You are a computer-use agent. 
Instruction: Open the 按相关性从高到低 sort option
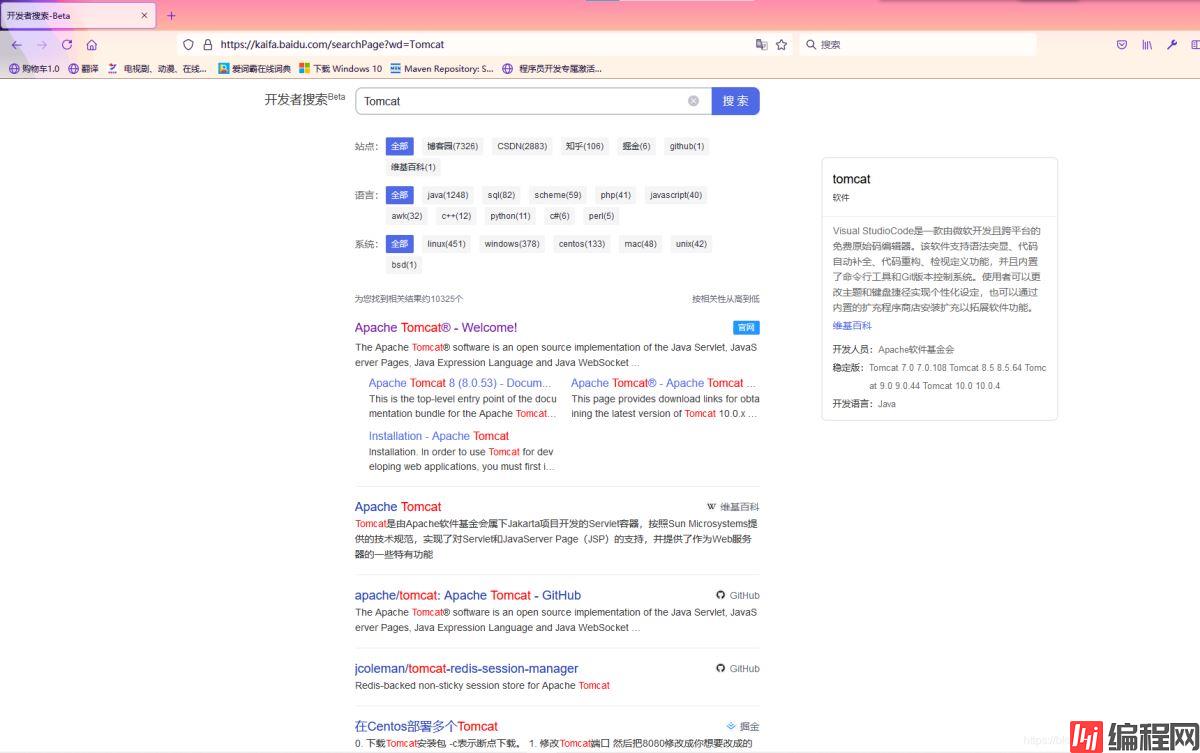(724, 298)
